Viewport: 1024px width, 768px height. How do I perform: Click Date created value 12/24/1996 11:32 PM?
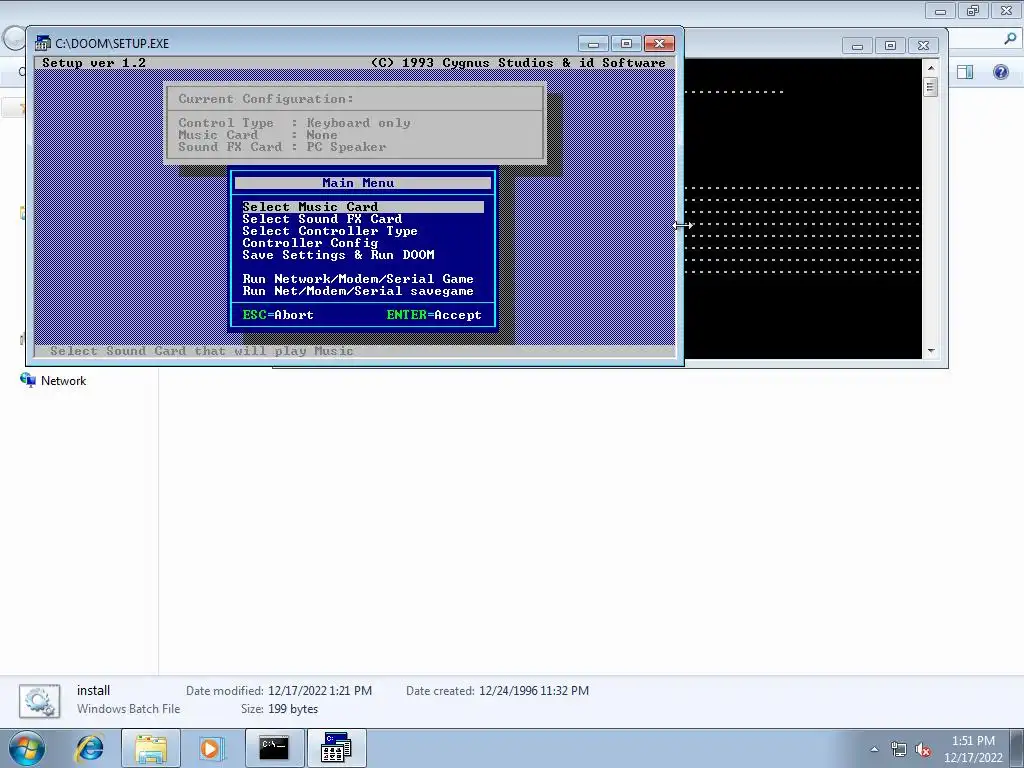tap(534, 691)
